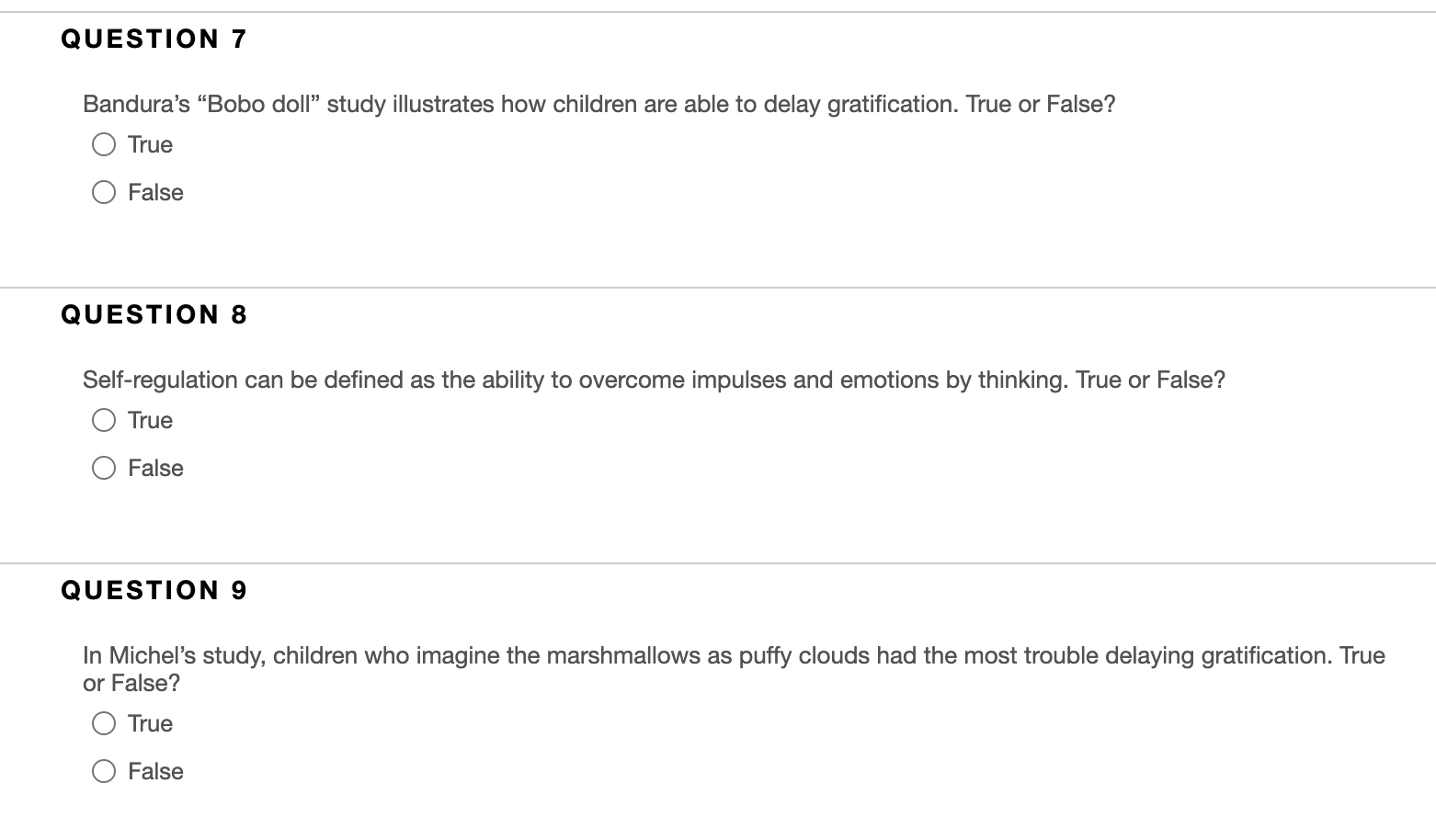Click the 'False' label text in Question 7

(155, 192)
